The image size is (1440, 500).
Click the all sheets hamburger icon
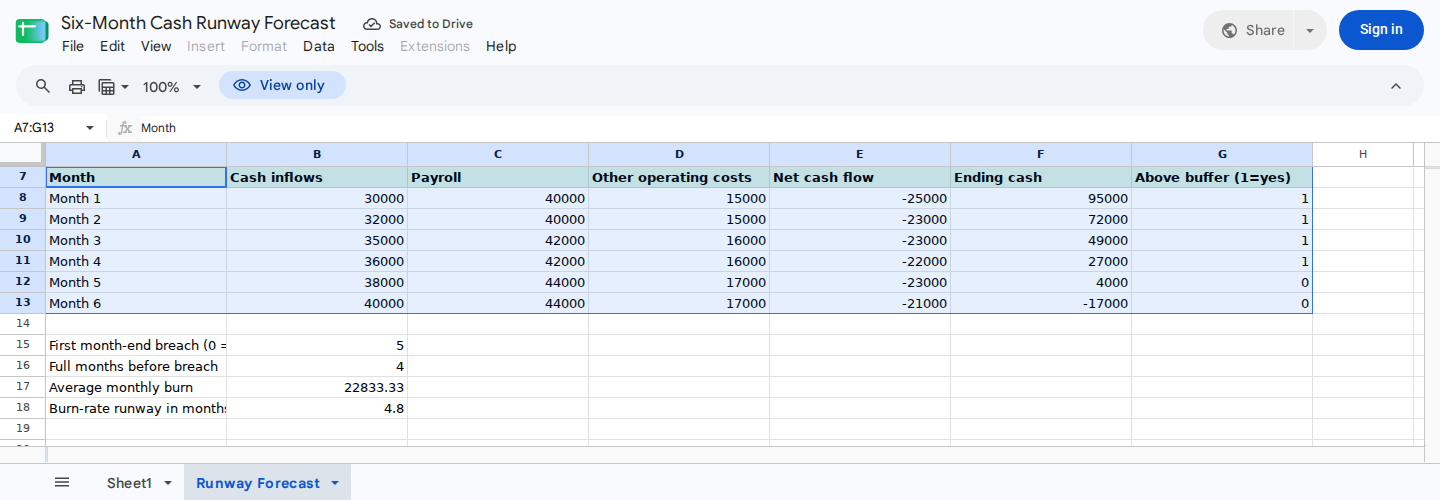[62, 483]
